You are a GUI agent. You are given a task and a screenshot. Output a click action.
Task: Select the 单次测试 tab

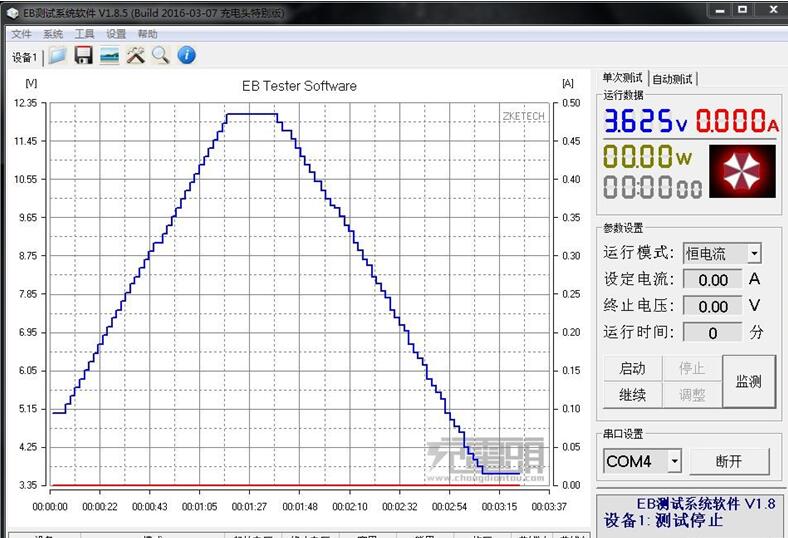coord(622,78)
